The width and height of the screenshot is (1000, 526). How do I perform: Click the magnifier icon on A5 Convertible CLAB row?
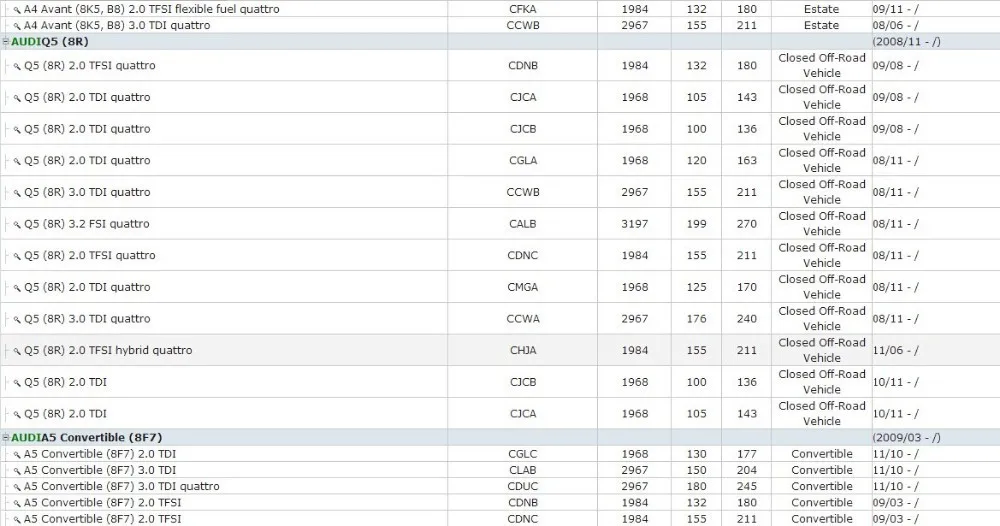click(x=17, y=471)
